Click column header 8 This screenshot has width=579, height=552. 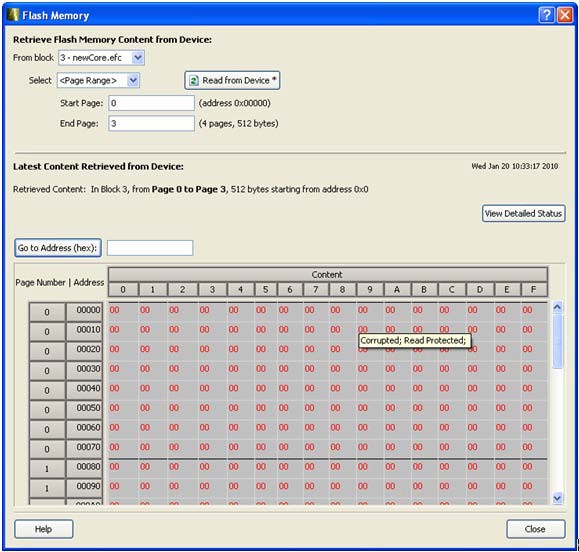tap(342, 290)
